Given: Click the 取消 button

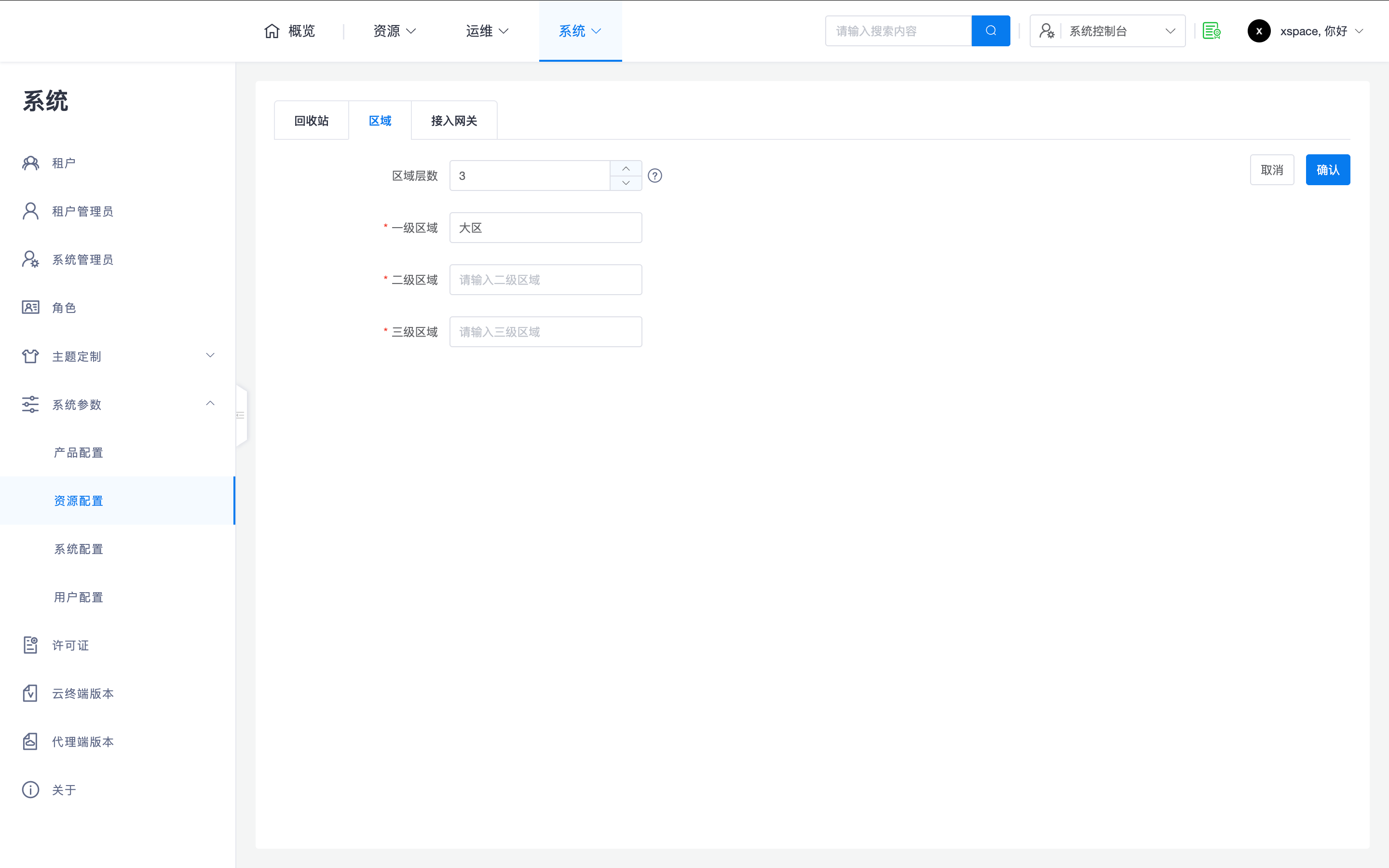Looking at the screenshot, I should tap(1271, 170).
